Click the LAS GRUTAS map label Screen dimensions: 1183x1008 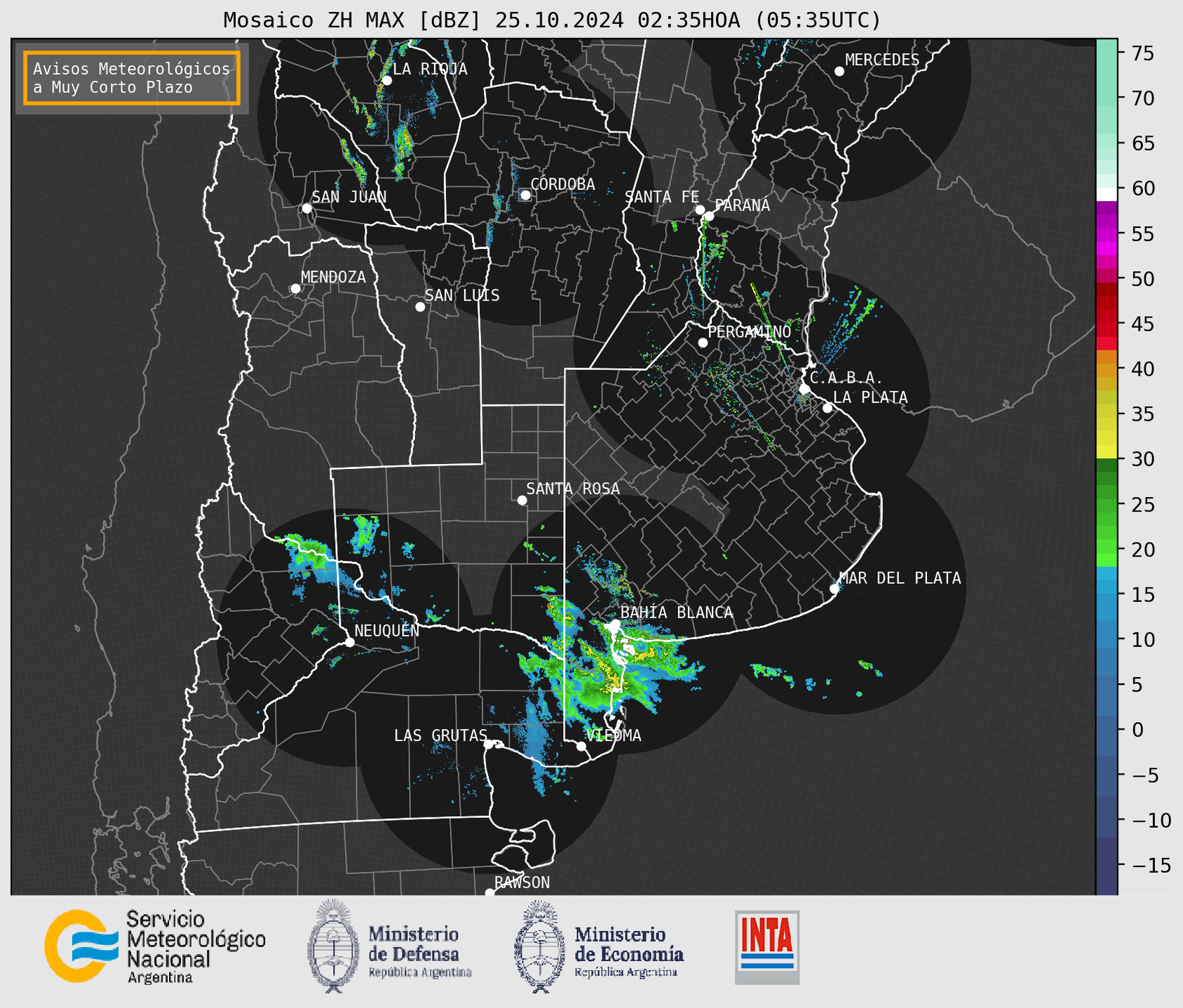440,735
